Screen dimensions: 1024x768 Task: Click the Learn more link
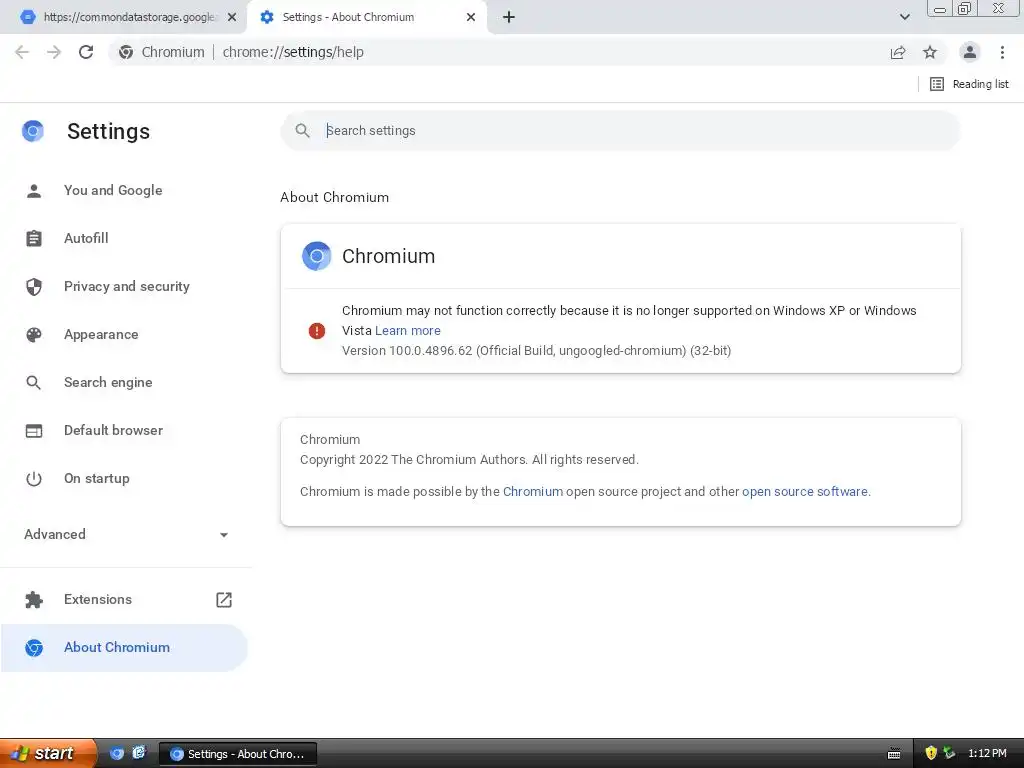[408, 330]
